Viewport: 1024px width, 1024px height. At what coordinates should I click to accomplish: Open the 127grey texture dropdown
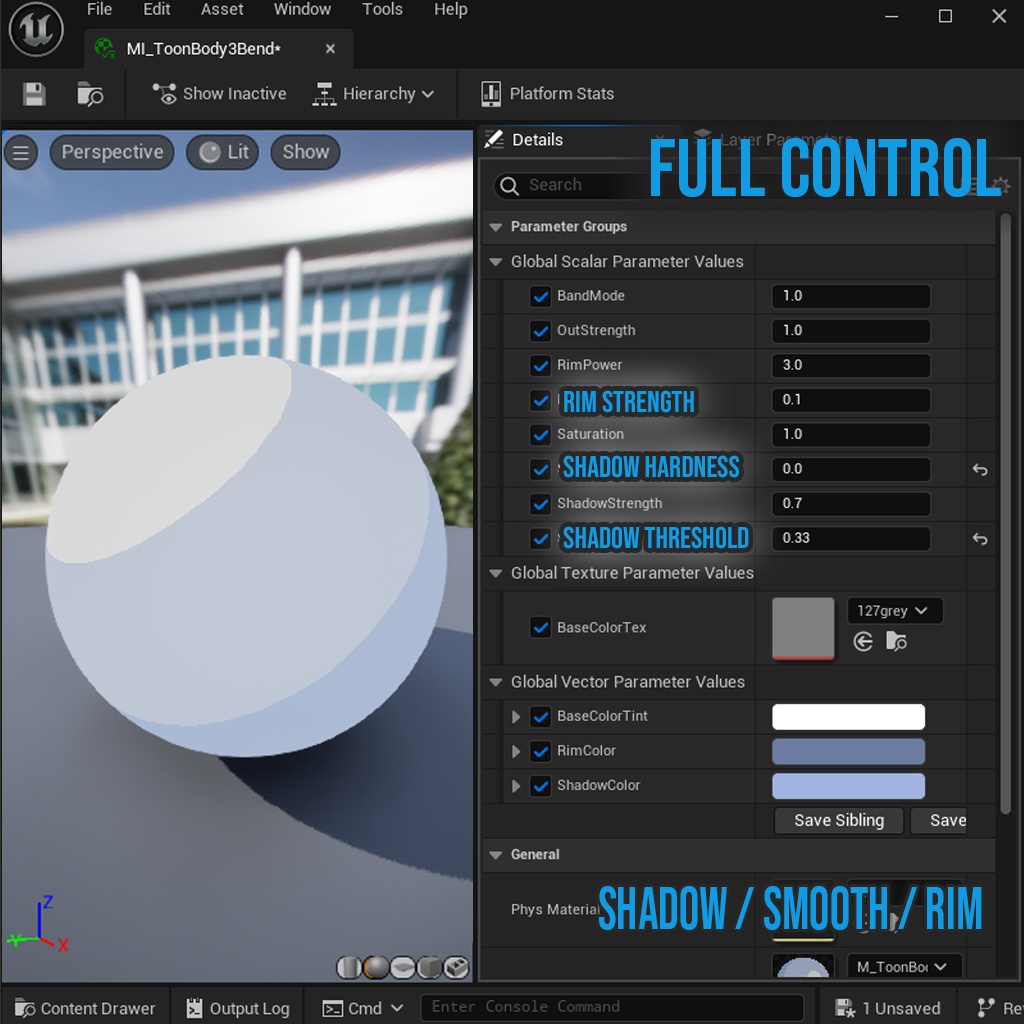[x=894, y=610]
